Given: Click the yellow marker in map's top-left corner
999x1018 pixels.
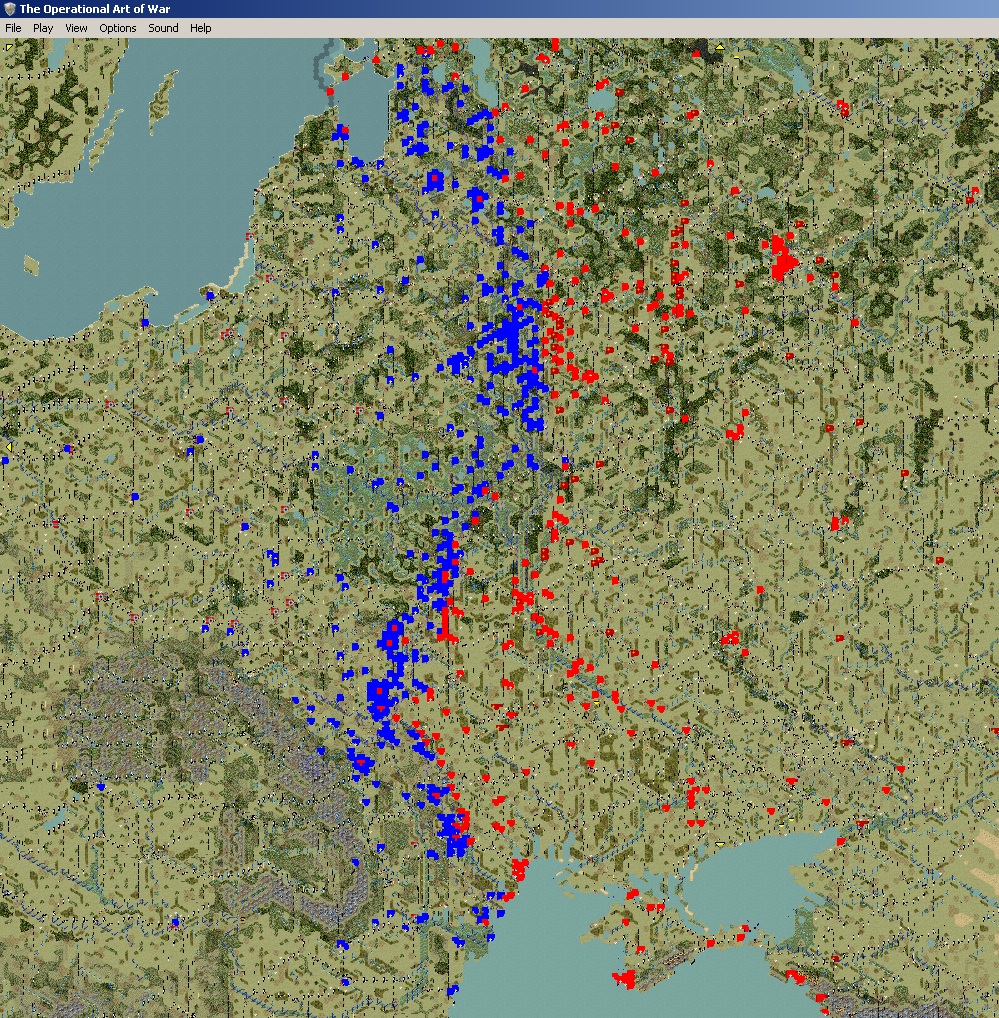Looking at the screenshot, I should (8, 47).
